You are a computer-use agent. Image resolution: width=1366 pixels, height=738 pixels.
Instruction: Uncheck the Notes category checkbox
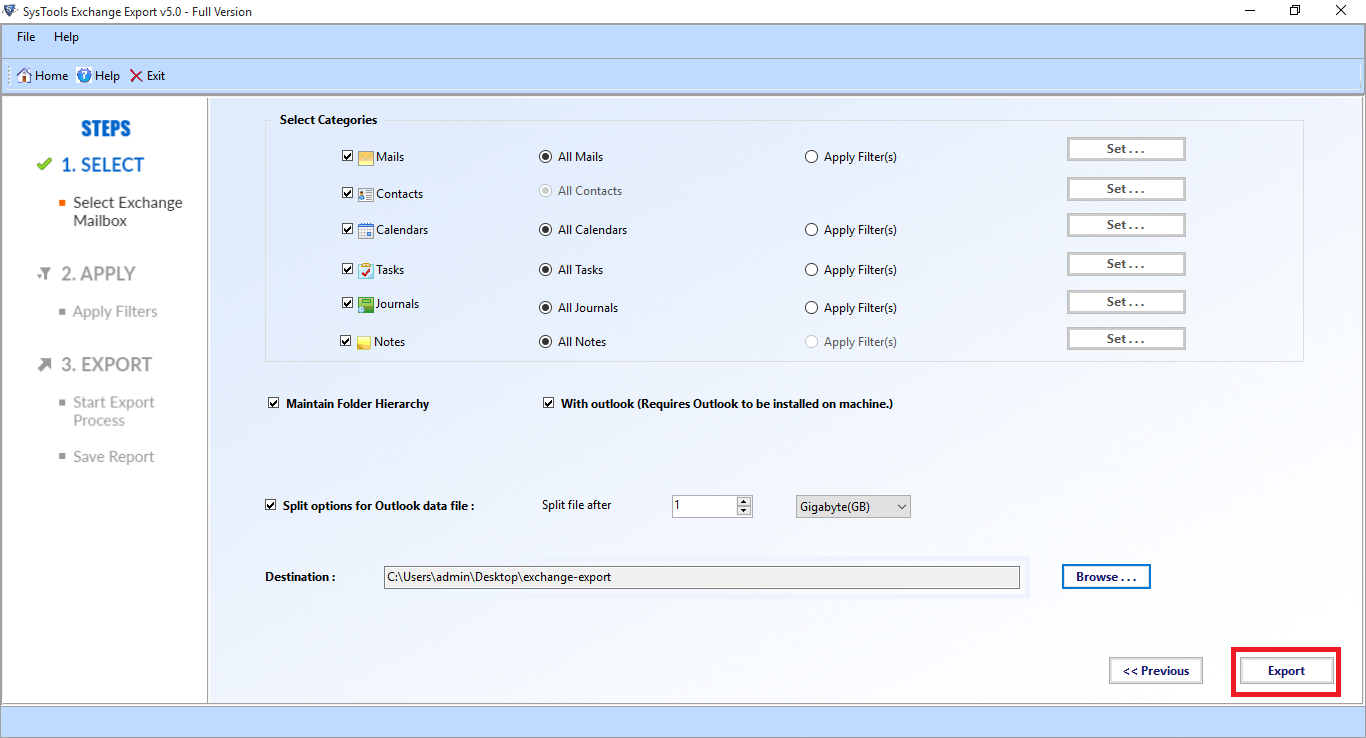346,341
